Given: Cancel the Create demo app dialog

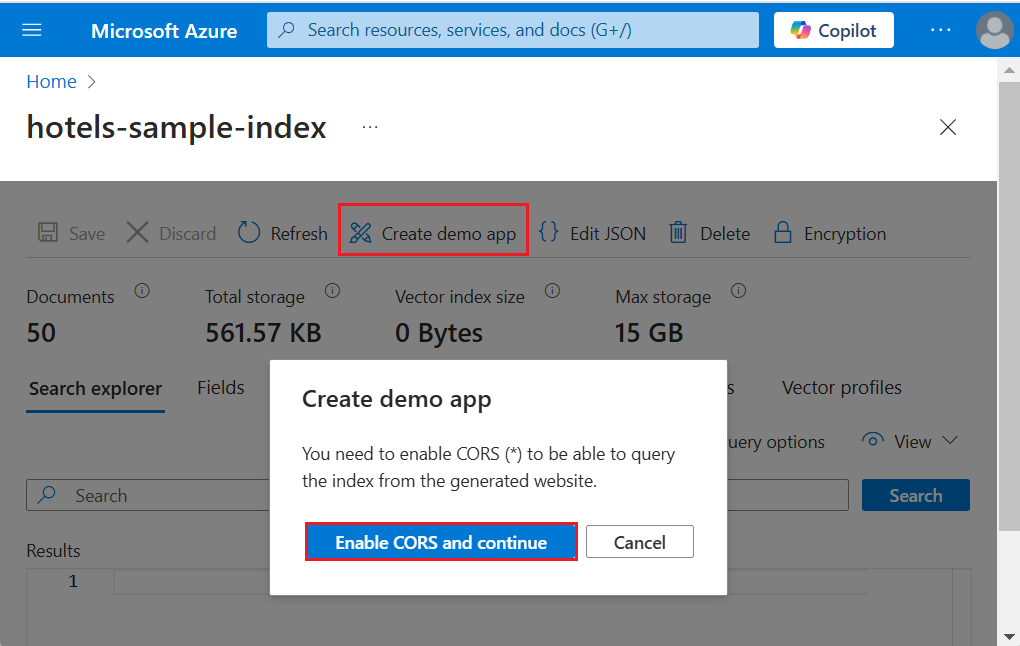Looking at the screenshot, I should click(639, 543).
